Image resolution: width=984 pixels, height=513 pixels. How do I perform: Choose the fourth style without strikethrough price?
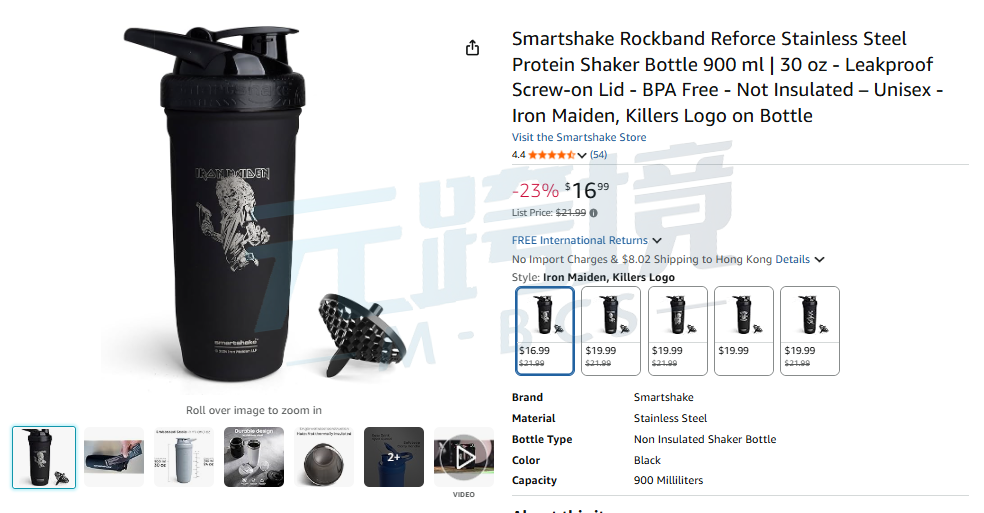pos(744,331)
